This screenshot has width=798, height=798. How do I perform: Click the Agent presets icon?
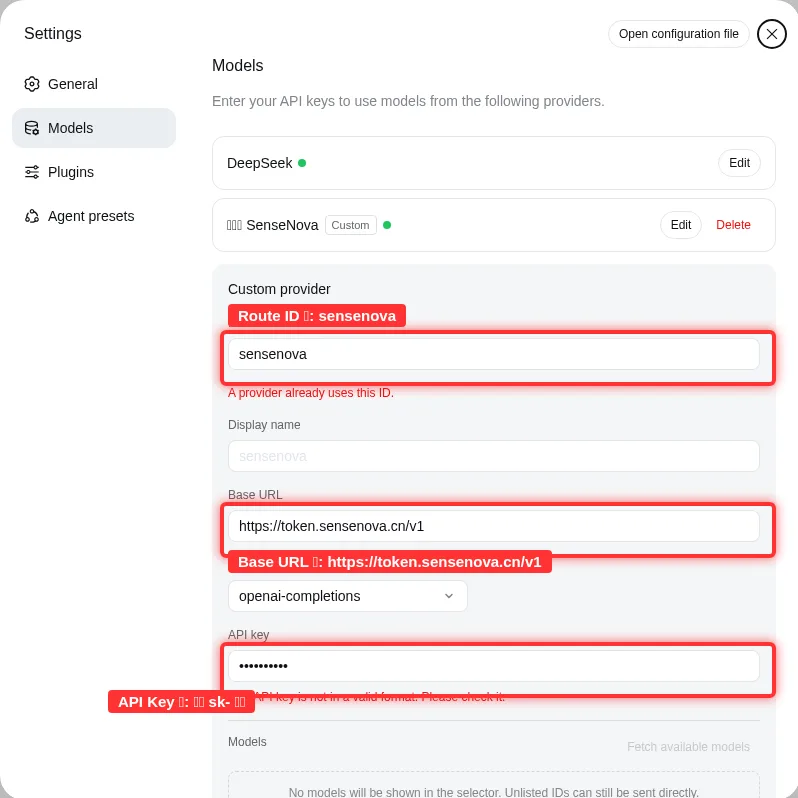coord(32,216)
